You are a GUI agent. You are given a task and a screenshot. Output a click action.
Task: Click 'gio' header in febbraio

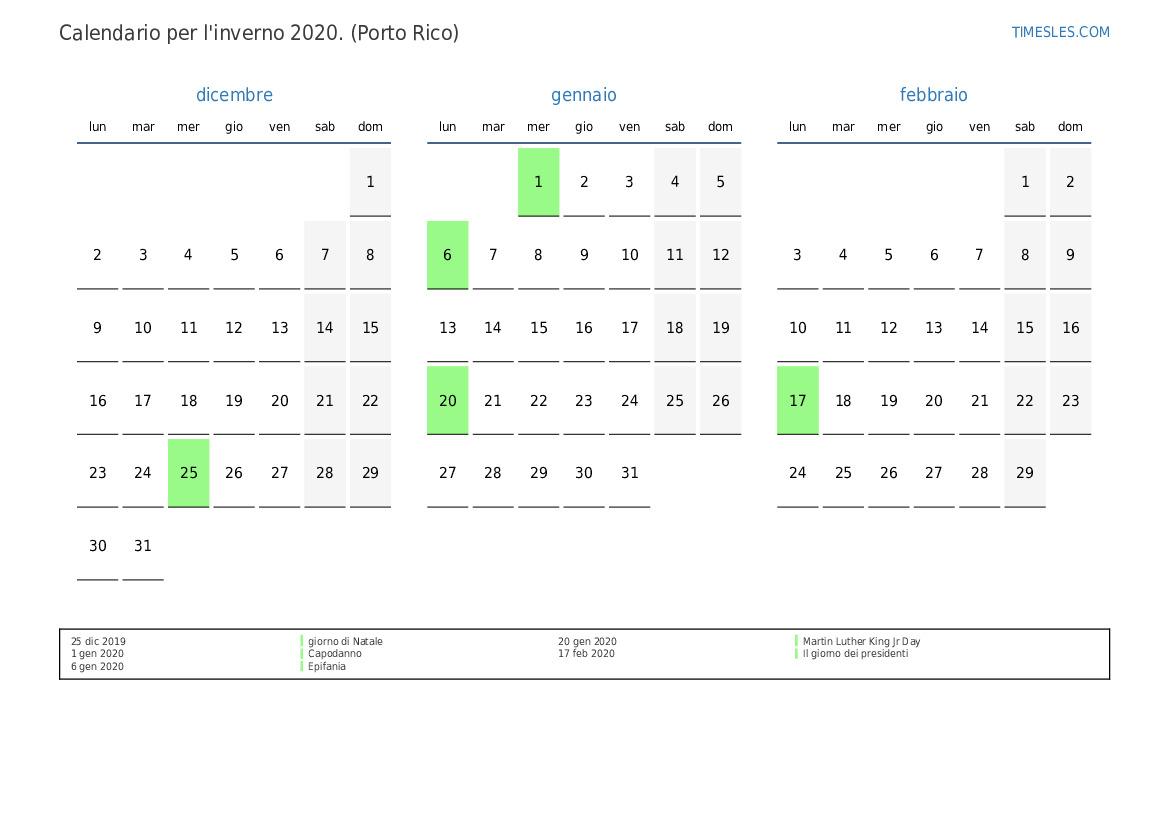tap(933, 127)
